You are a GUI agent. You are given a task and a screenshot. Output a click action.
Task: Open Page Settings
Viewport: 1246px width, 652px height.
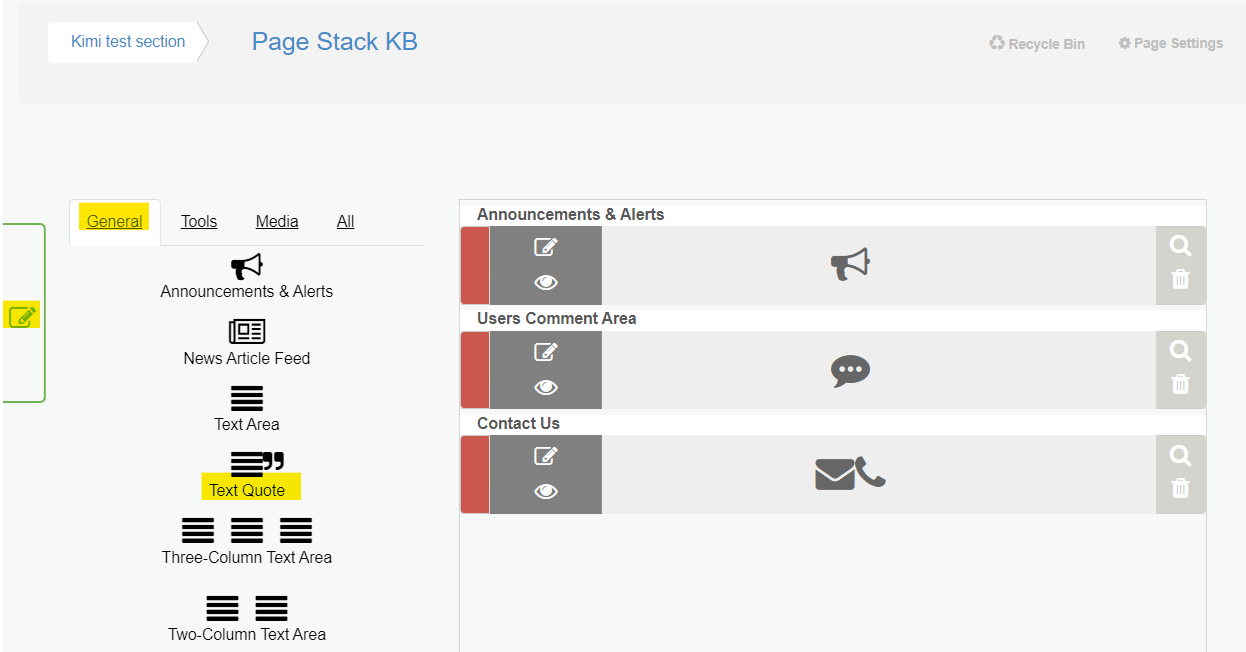click(1171, 44)
